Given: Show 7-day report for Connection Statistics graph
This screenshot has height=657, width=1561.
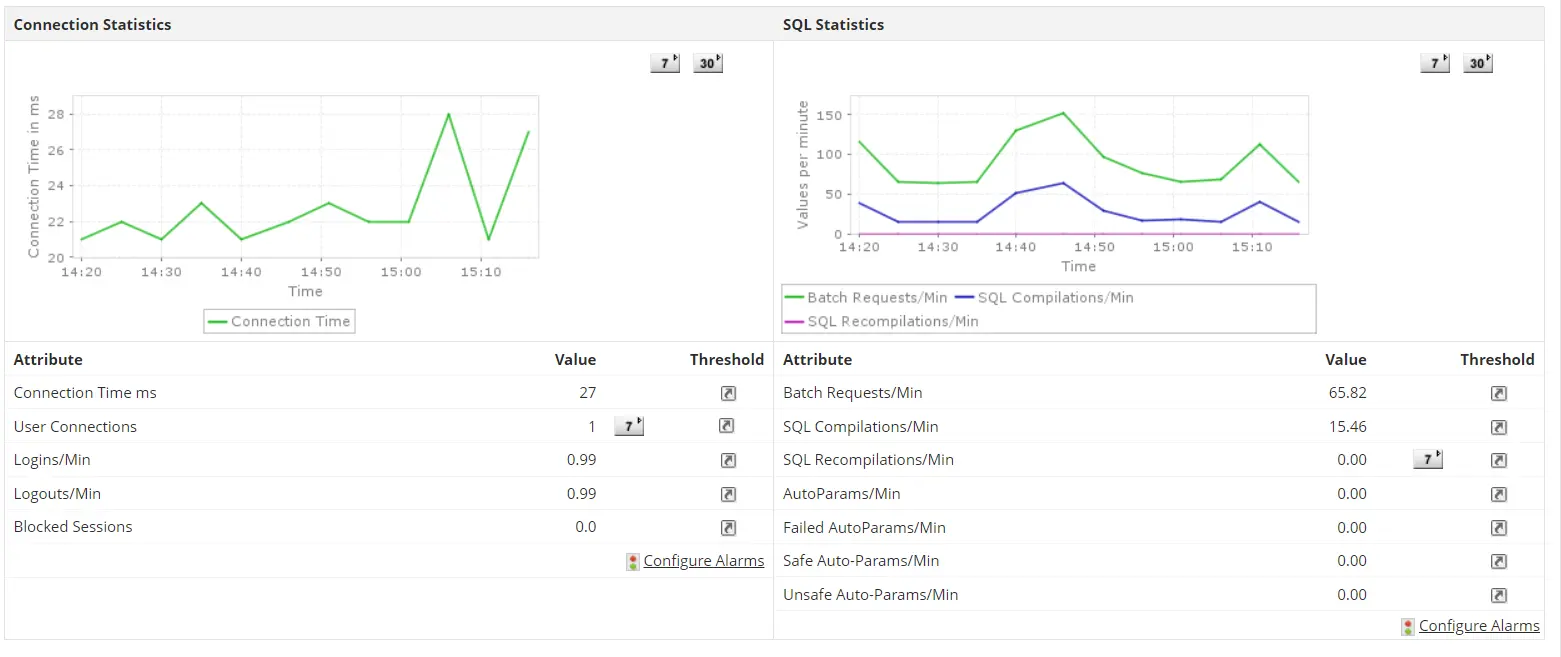Looking at the screenshot, I should (x=664, y=63).
